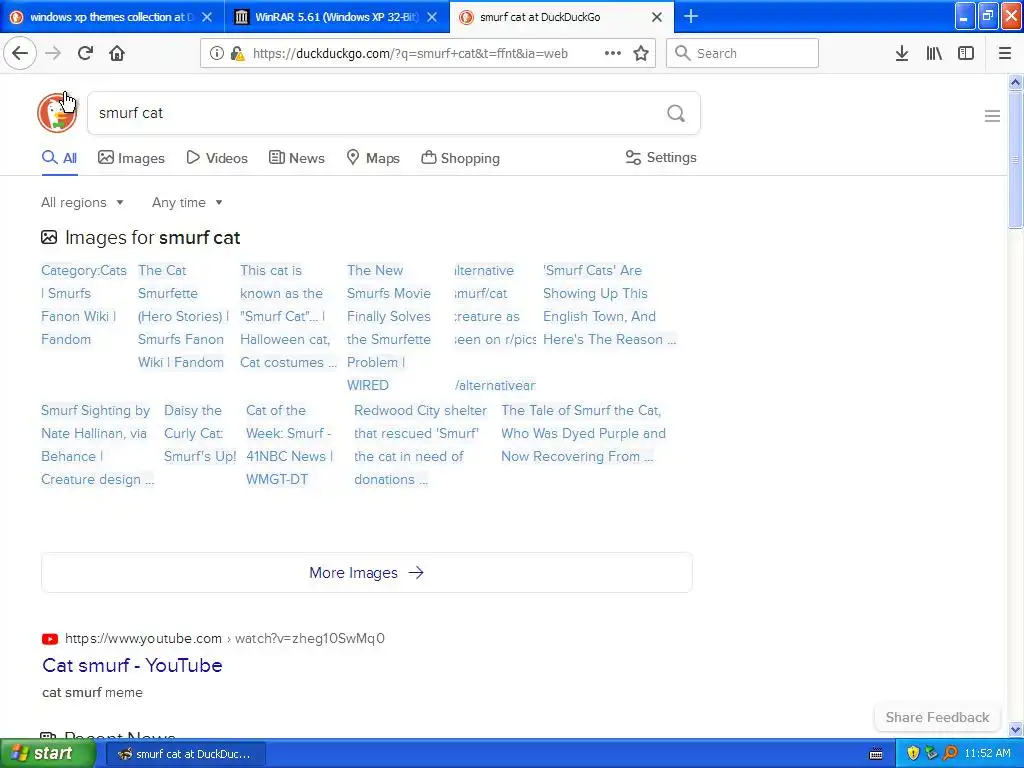Click the DuckDuckGo duck logo
Viewport: 1024px width, 768px height.
pos(57,113)
